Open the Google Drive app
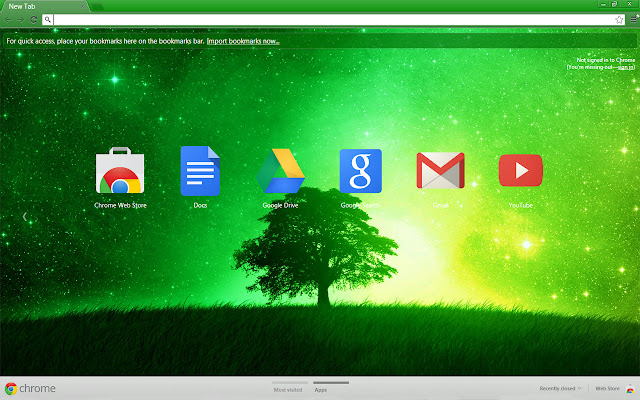 tap(280, 171)
